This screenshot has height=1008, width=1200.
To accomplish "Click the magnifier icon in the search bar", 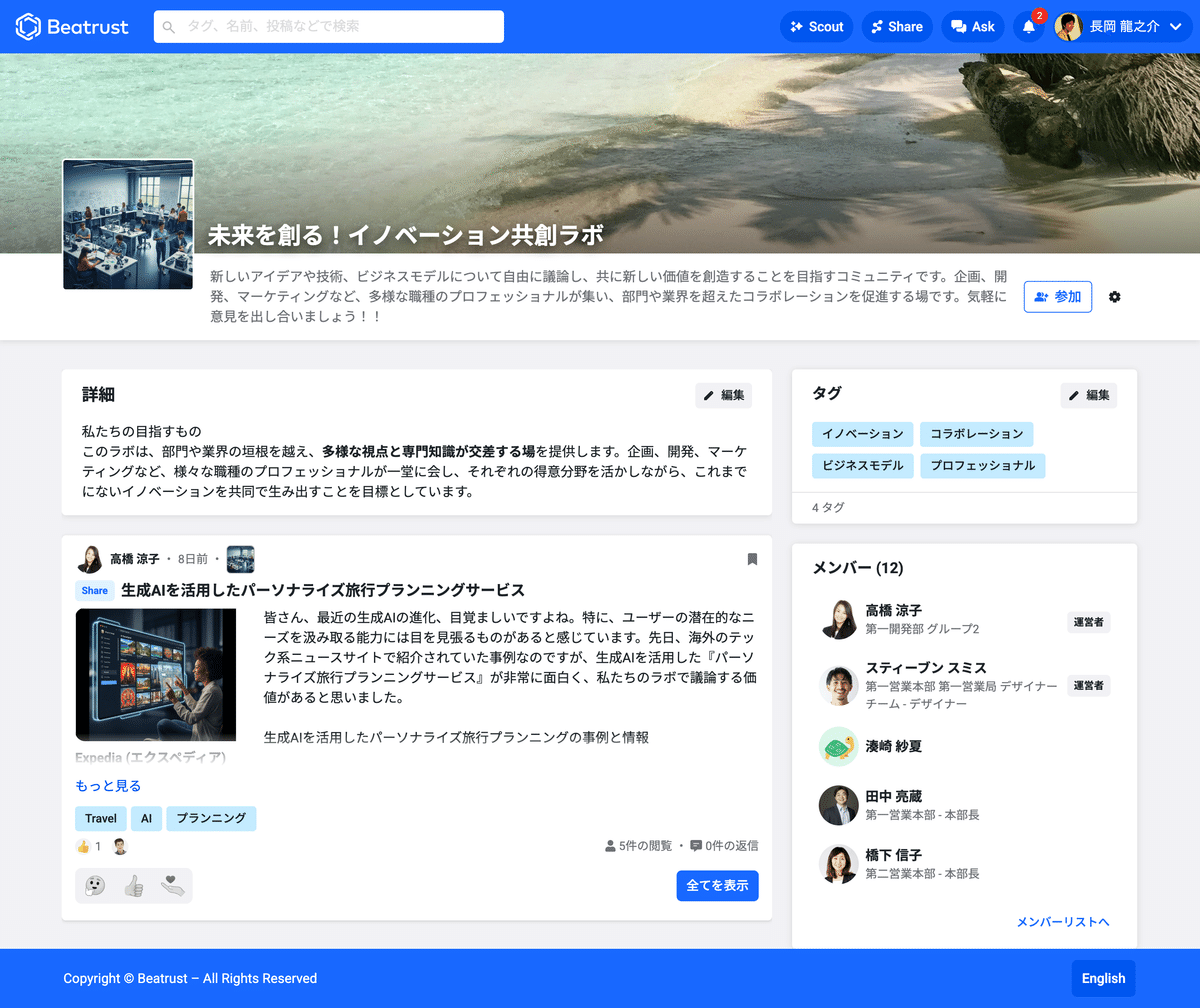I will click(168, 27).
